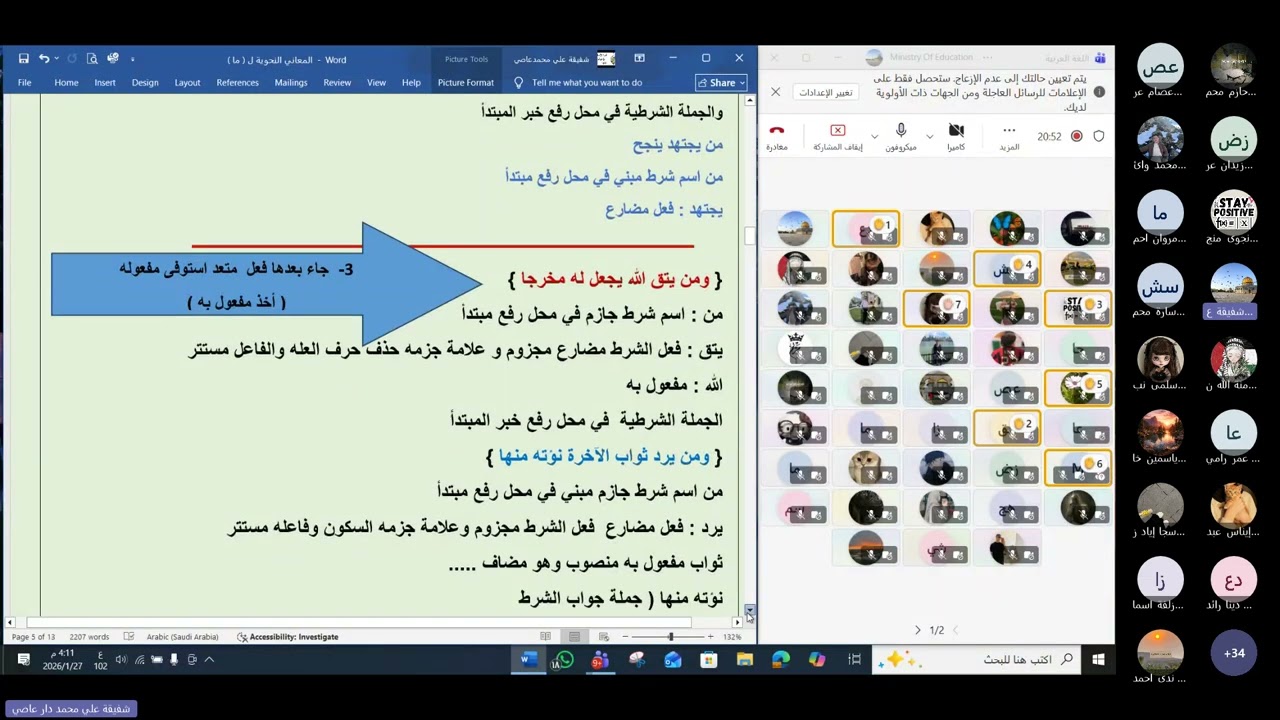Screen dimensions: 1280x720
Task: Open Windows Start menu
Action: pyautogui.click(x=1098, y=659)
